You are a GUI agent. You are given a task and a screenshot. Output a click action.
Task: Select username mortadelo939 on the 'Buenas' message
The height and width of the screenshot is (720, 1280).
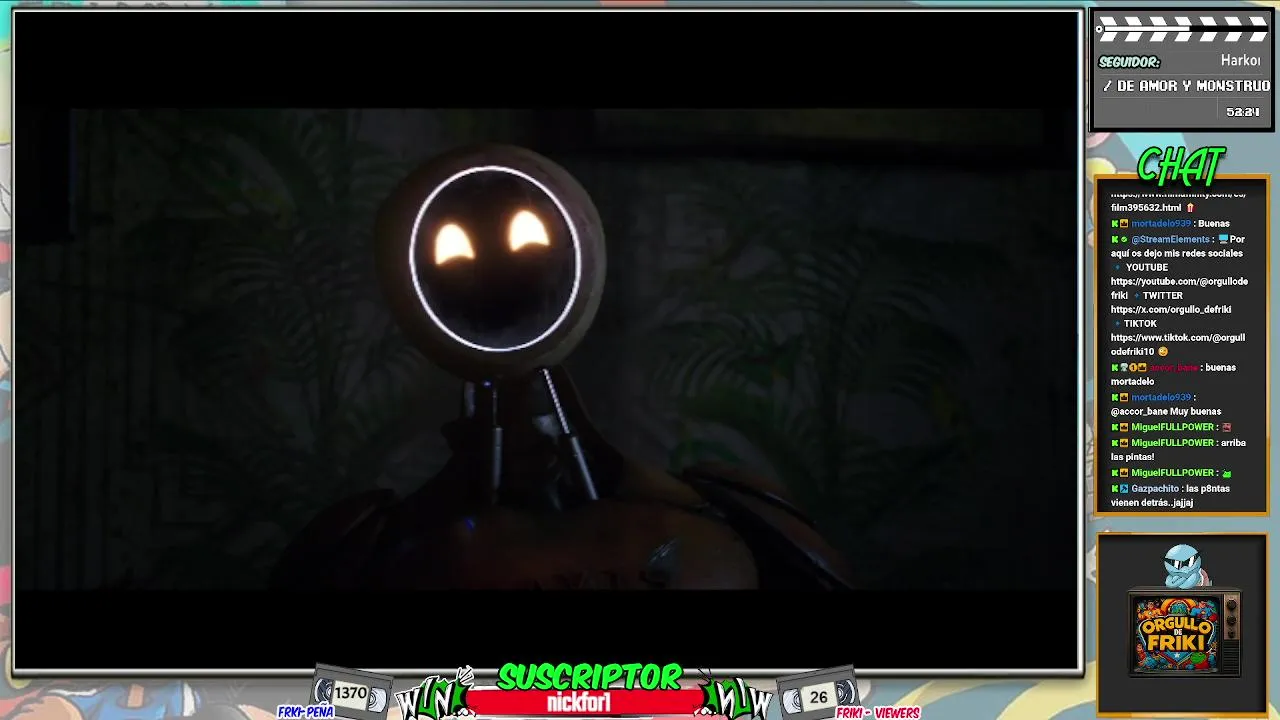1160,223
